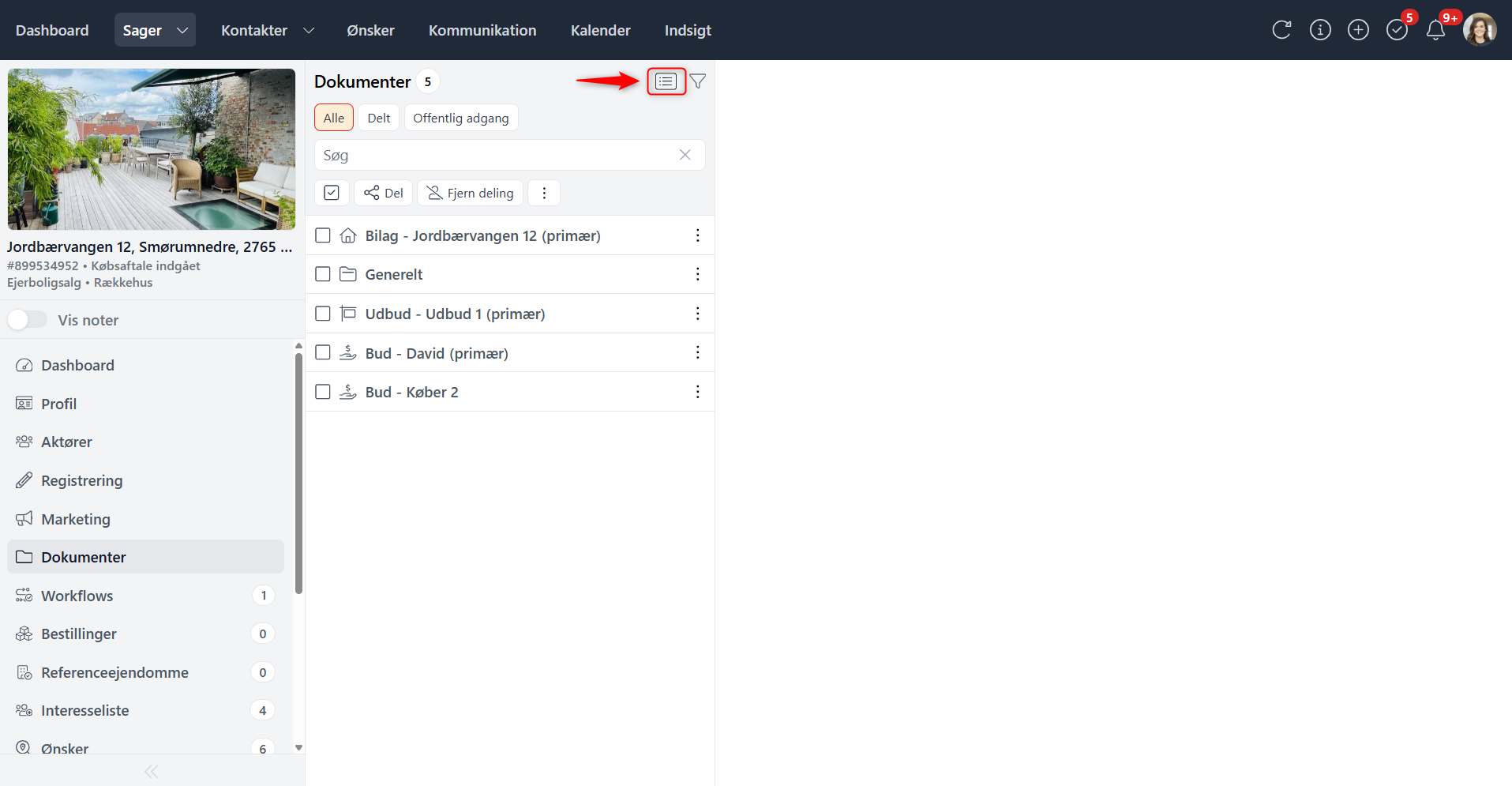Click the sidebar scrollbar down arrow
This screenshot has width=1512, height=786.
click(x=298, y=747)
